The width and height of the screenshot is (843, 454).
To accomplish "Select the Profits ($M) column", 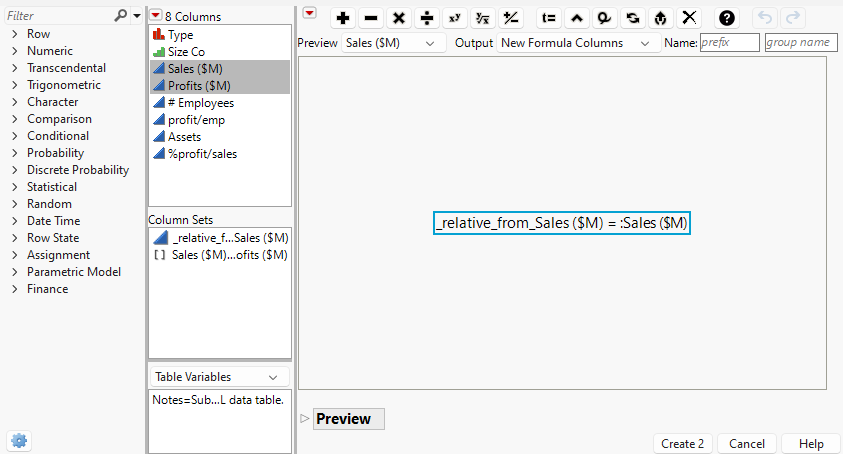I will 220,86.
